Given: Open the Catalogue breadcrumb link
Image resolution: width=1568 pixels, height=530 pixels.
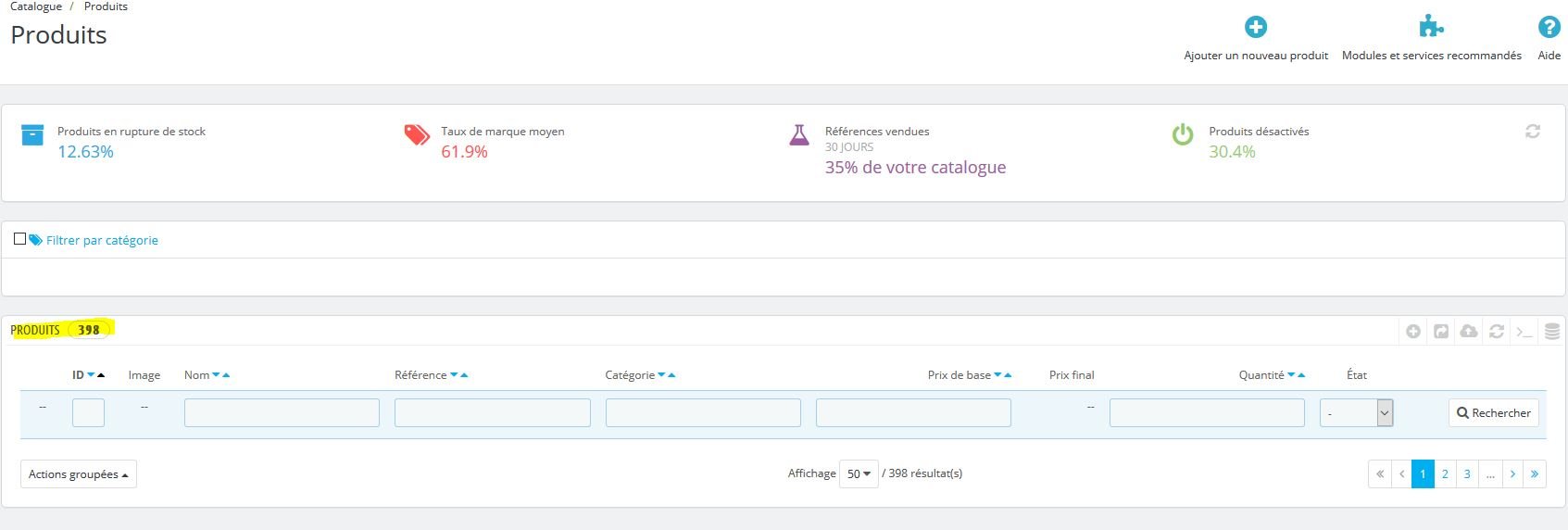Looking at the screenshot, I should [36, 6].
